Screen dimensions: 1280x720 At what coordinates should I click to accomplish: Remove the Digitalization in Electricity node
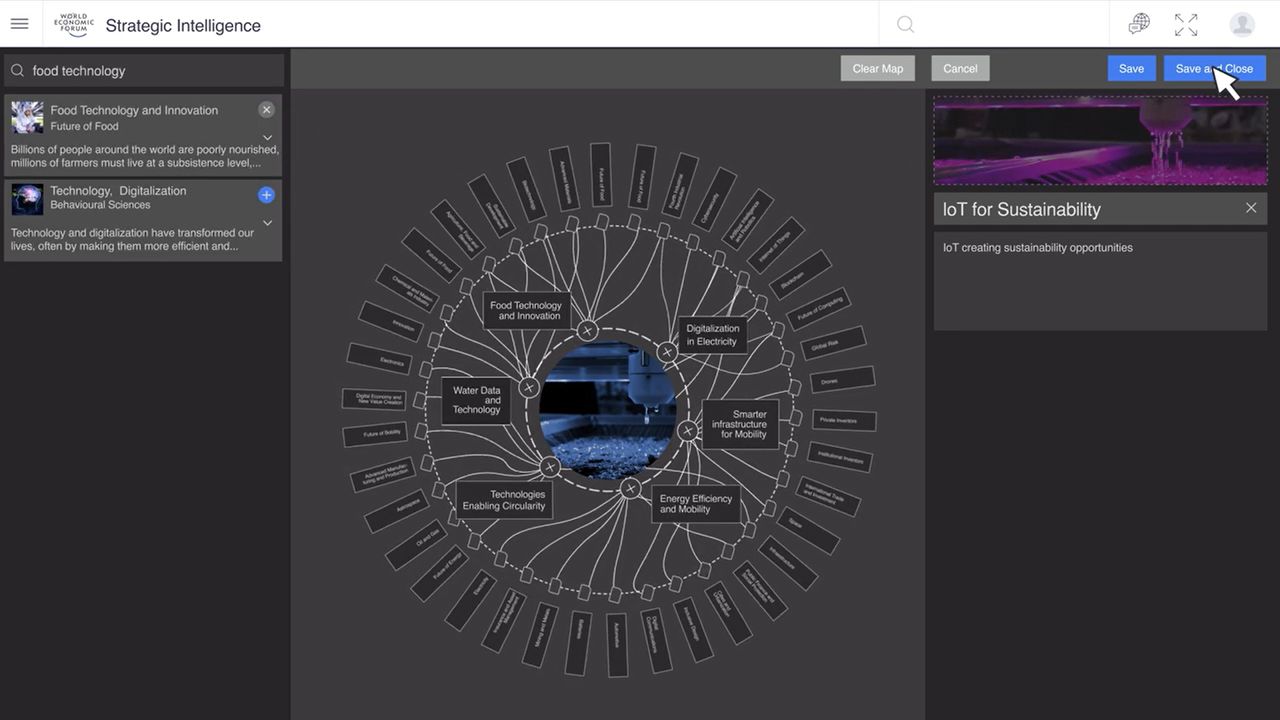coord(667,352)
